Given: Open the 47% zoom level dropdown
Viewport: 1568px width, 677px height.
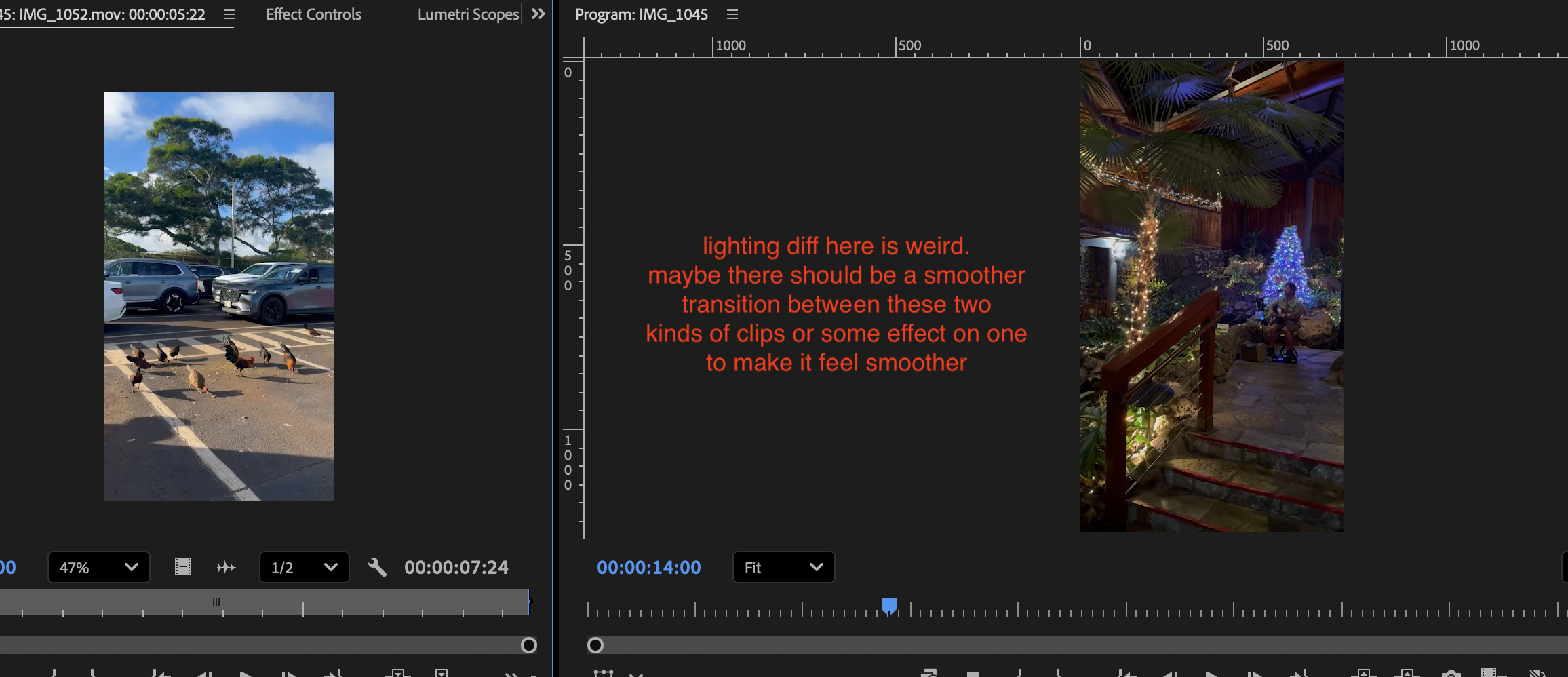Looking at the screenshot, I should coord(98,567).
